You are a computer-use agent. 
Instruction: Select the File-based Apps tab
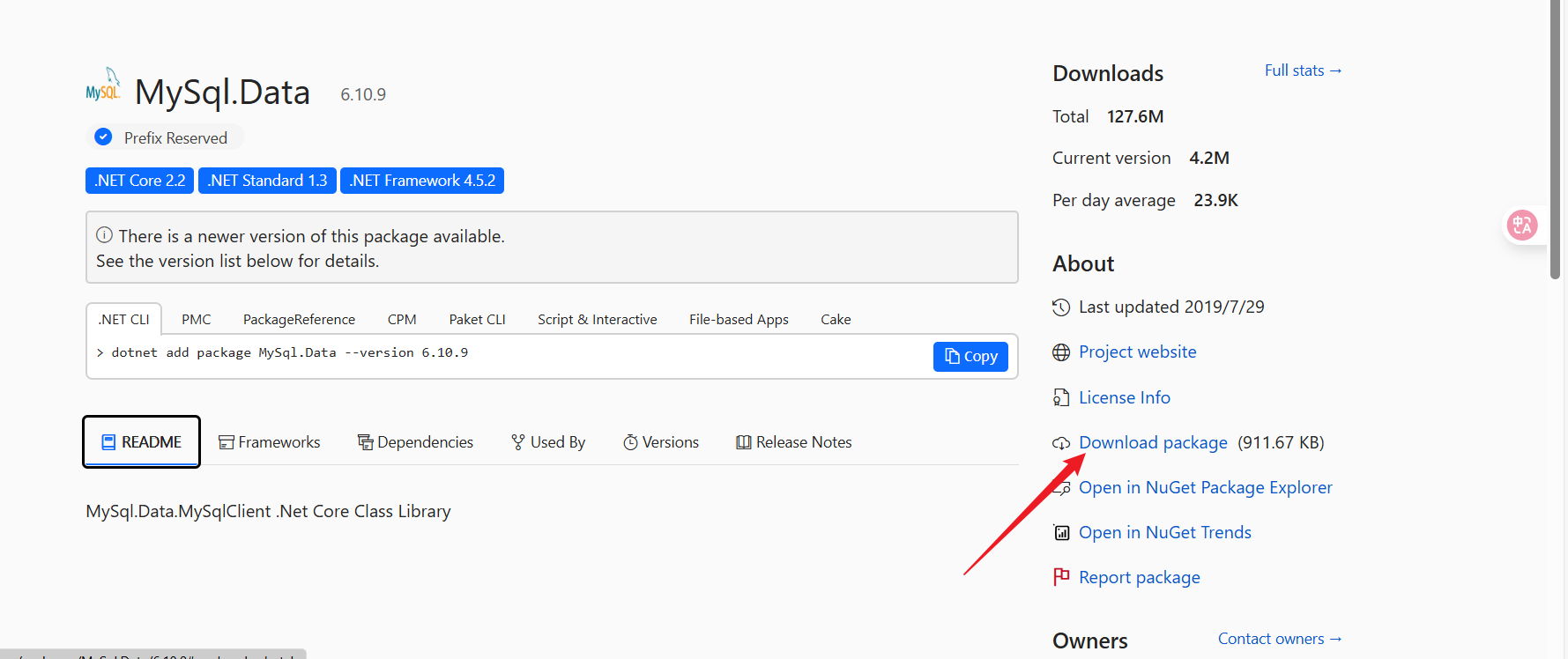pyautogui.click(x=739, y=319)
